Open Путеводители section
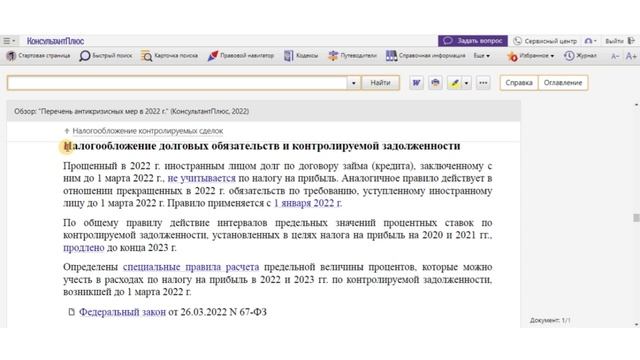This screenshot has height=360, width=640. 352,56
